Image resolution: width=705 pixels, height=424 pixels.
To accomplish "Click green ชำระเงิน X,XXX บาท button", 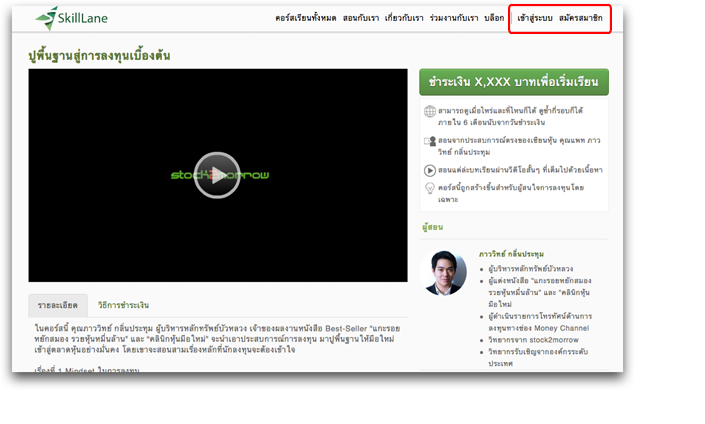I will (514, 82).
